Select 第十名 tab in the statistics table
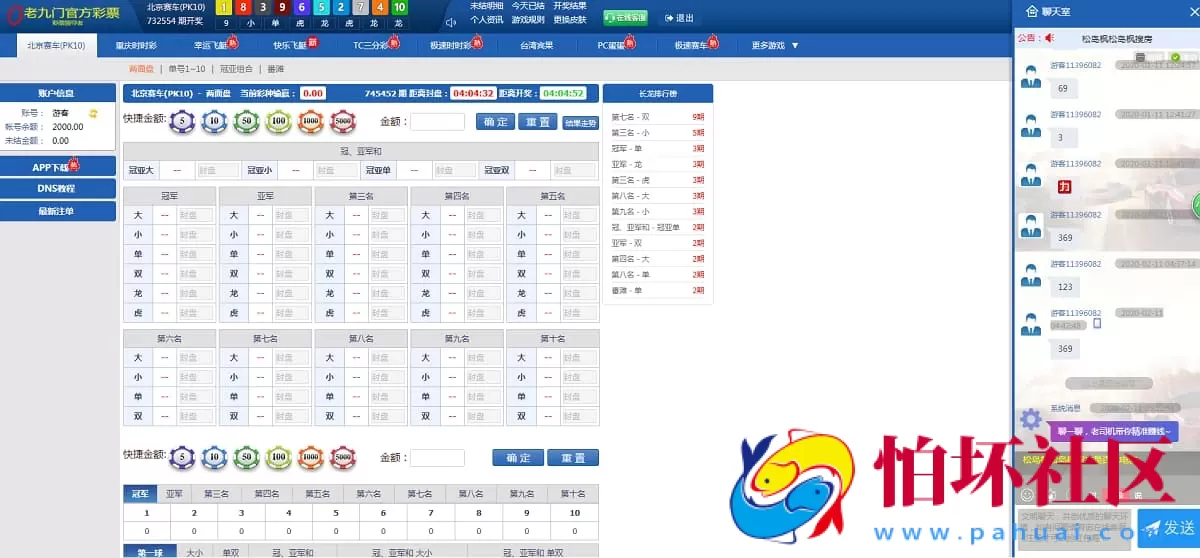 pyautogui.click(x=573, y=494)
